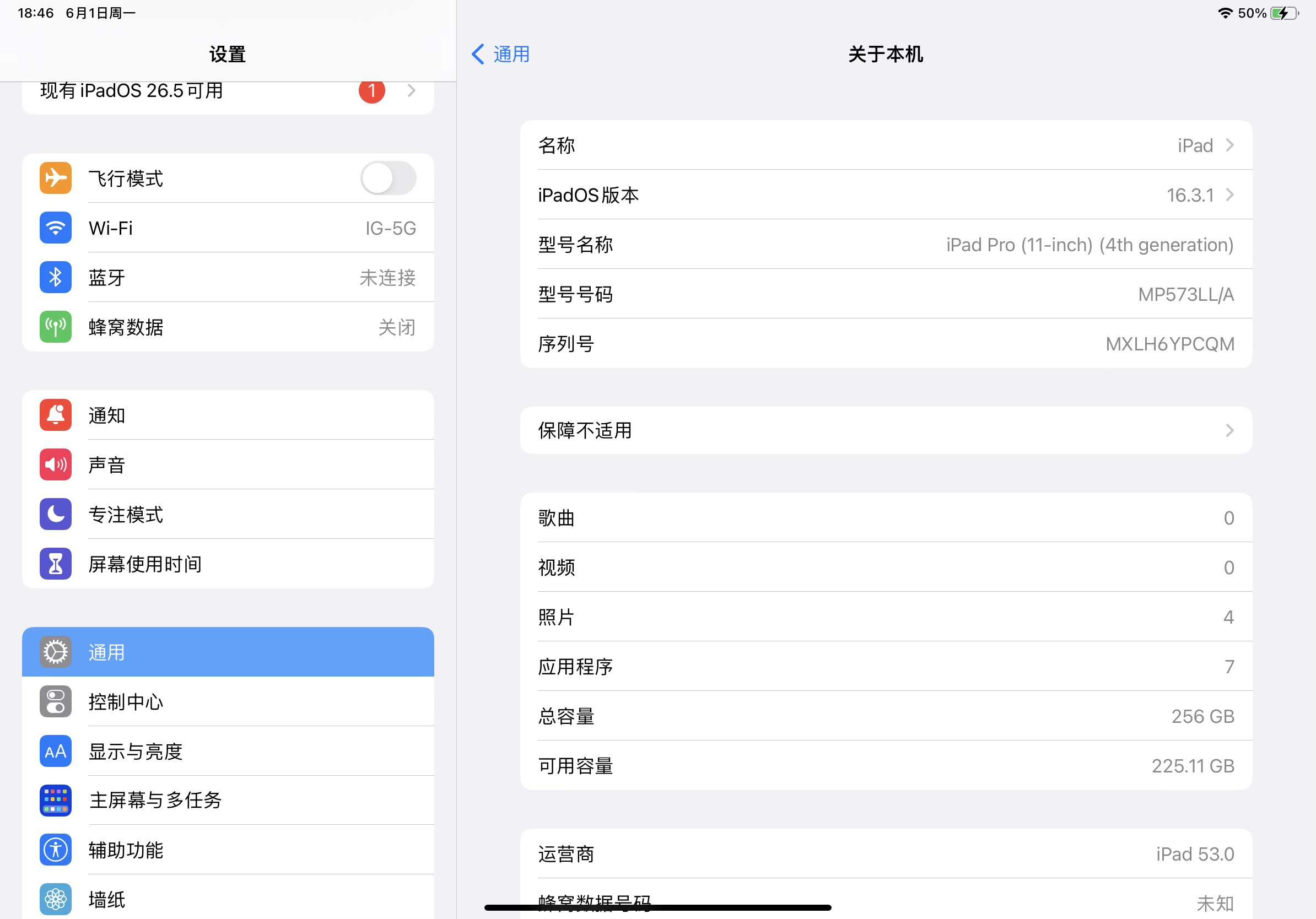Open the 屏幕使用时间 settings section
This screenshot has height=919, width=1316.
(228, 564)
